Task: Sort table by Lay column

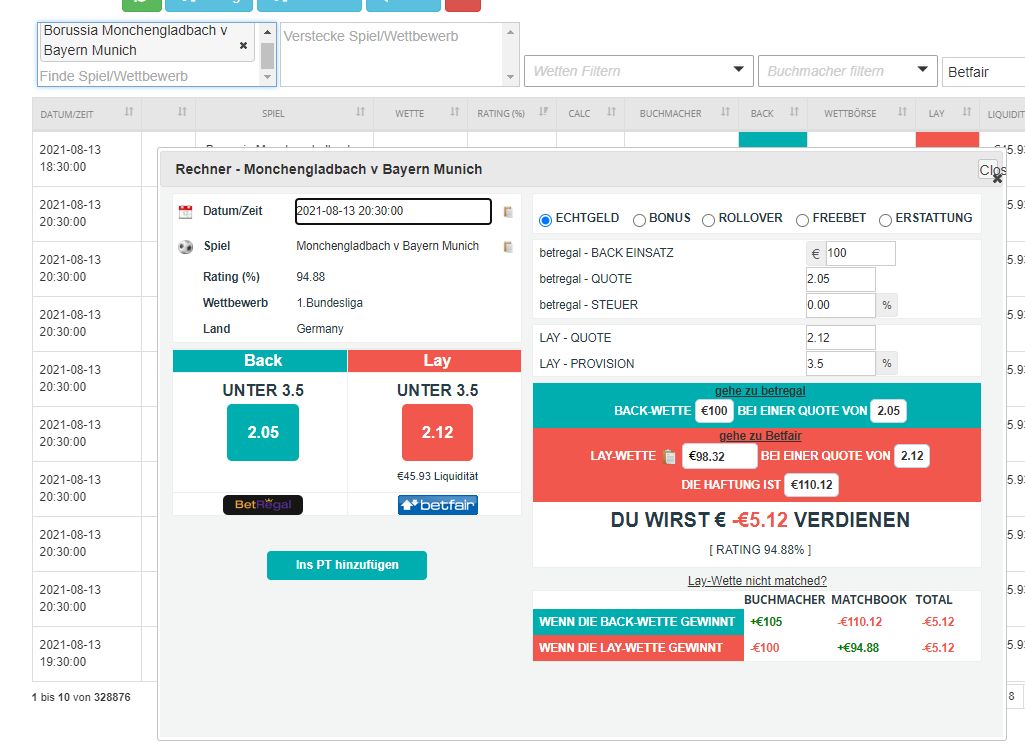Action: coord(967,112)
